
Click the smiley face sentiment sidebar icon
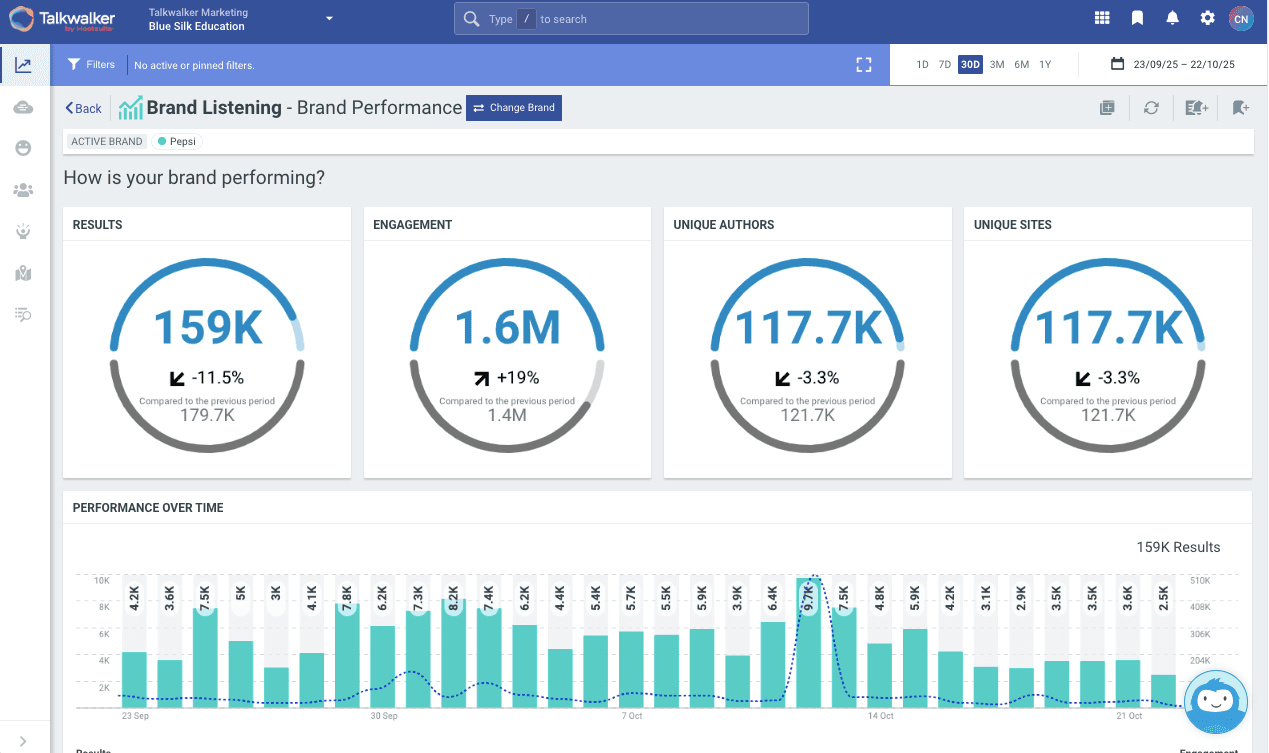pyautogui.click(x=23, y=148)
